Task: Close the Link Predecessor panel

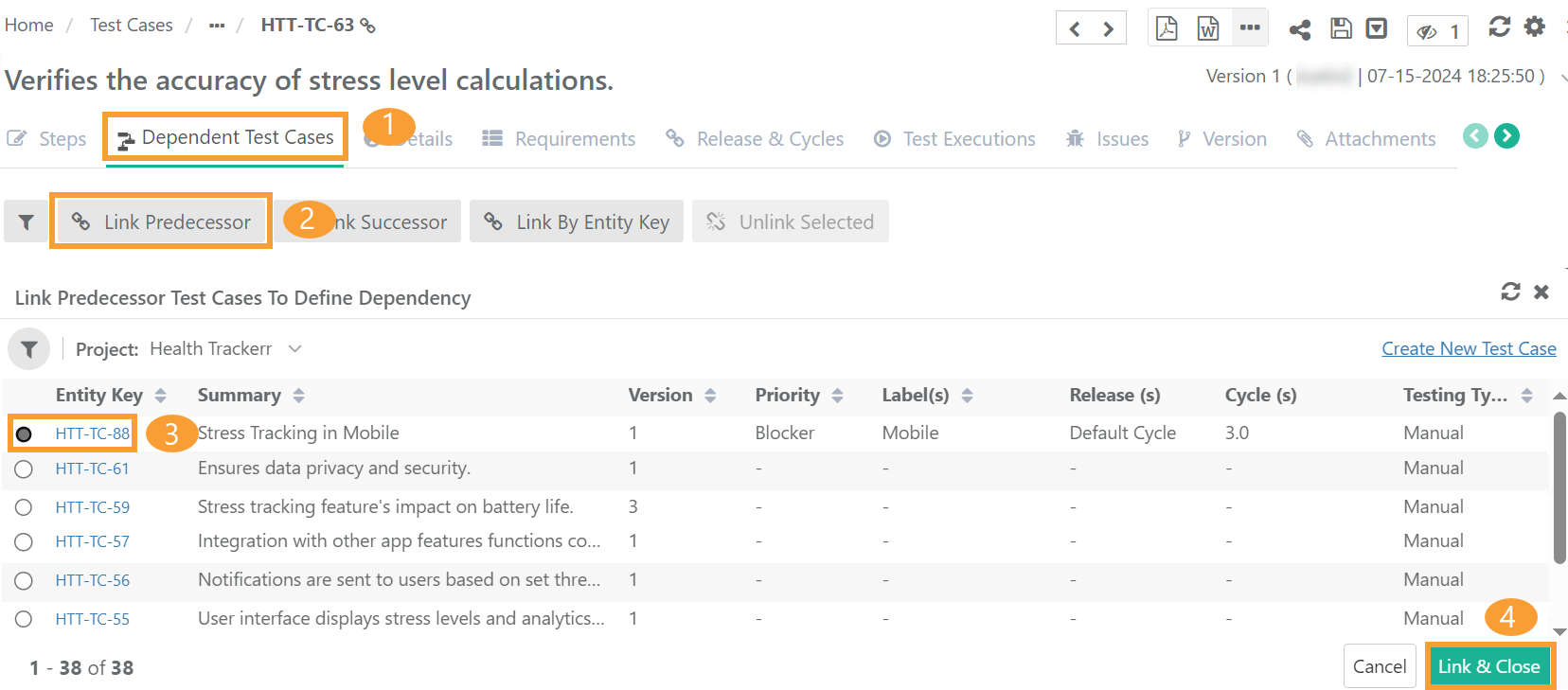Action: 1541,292
